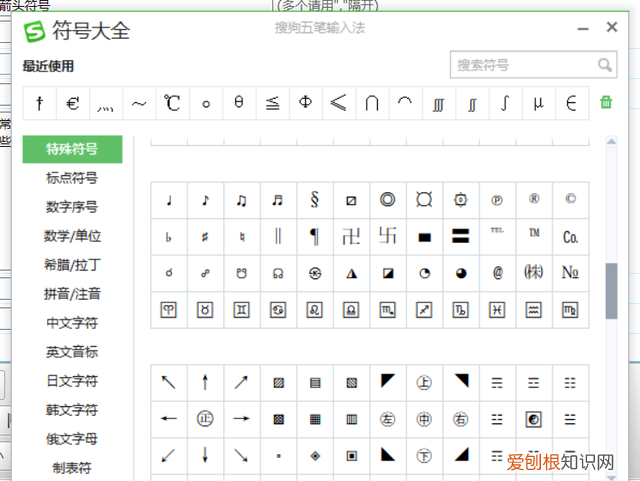Insert the triple integral symbol
Image resolution: width=640 pixels, height=481 pixels.
click(x=438, y=103)
